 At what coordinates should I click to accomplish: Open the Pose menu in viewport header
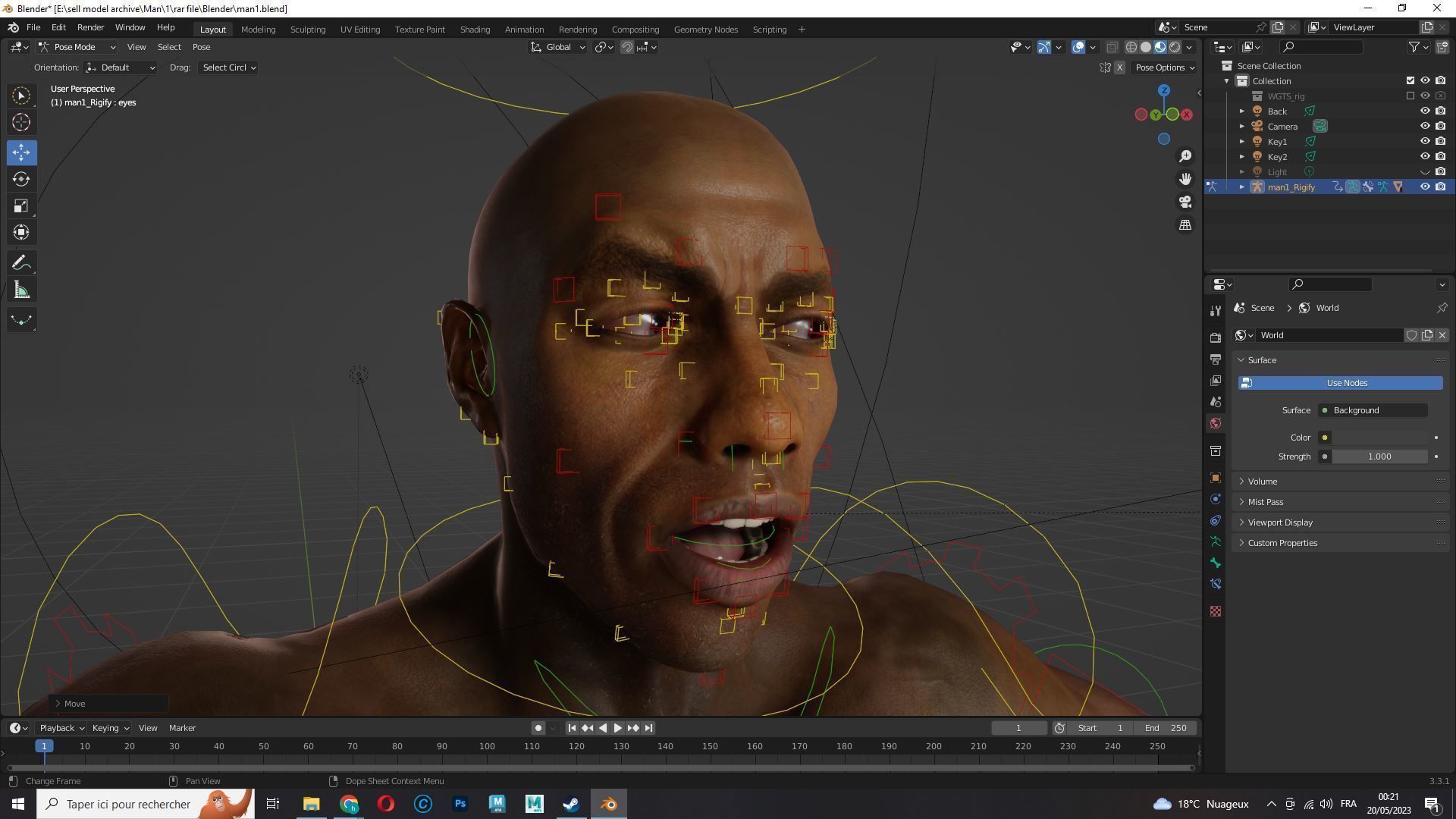pos(201,47)
